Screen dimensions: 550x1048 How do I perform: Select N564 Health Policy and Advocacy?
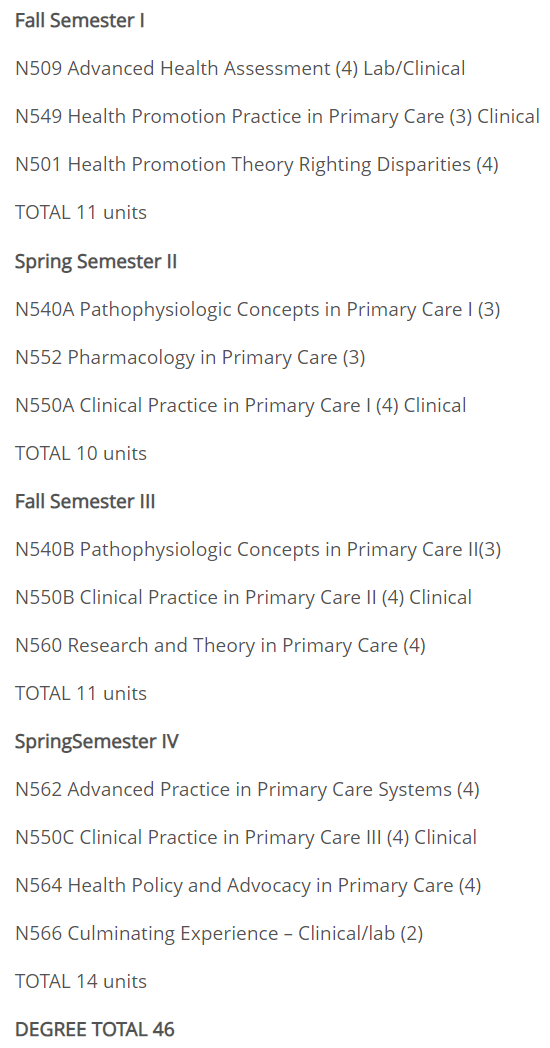[x=248, y=886]
